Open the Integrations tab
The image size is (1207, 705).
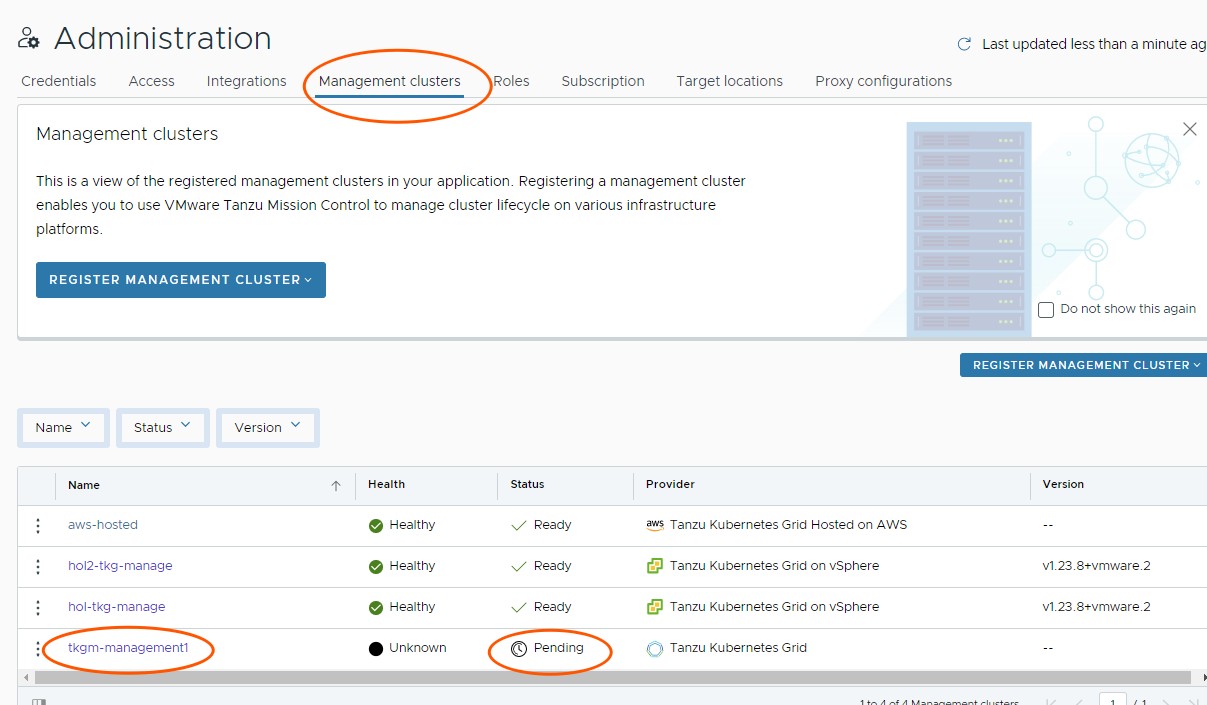pyautogui.click(x=246, y=81)
